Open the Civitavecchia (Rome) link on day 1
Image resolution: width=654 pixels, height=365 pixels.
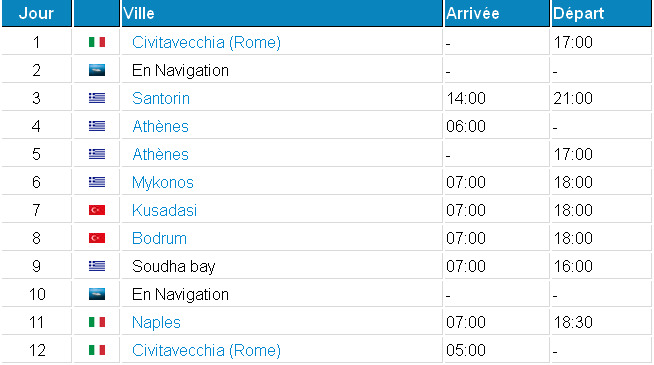(206, 42)
